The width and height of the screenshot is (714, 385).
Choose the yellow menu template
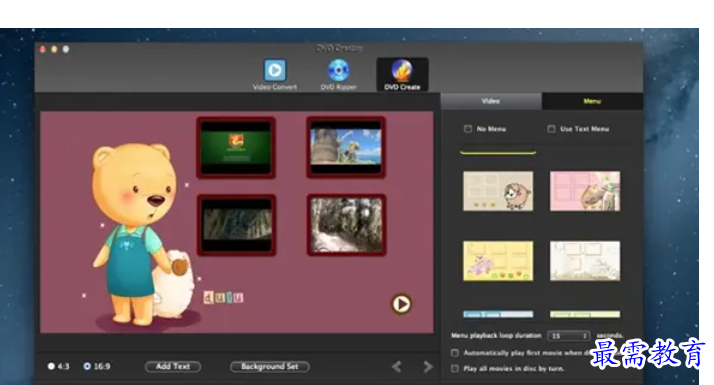(x=498, y=261)
